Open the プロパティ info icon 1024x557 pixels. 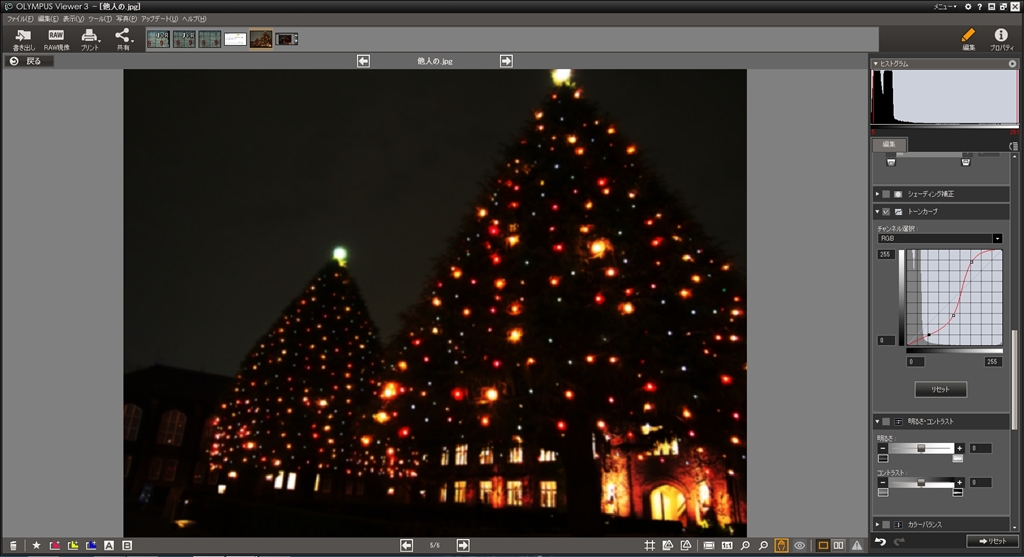1001,39
